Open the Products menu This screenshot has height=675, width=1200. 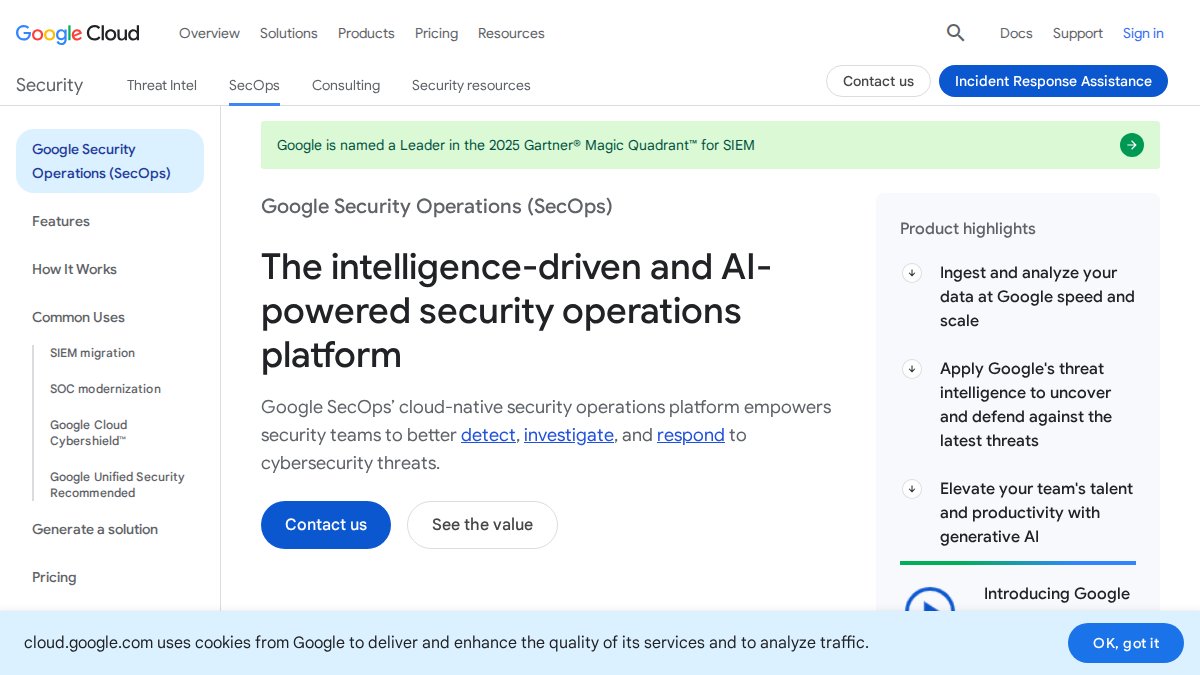tap(366, 33)
